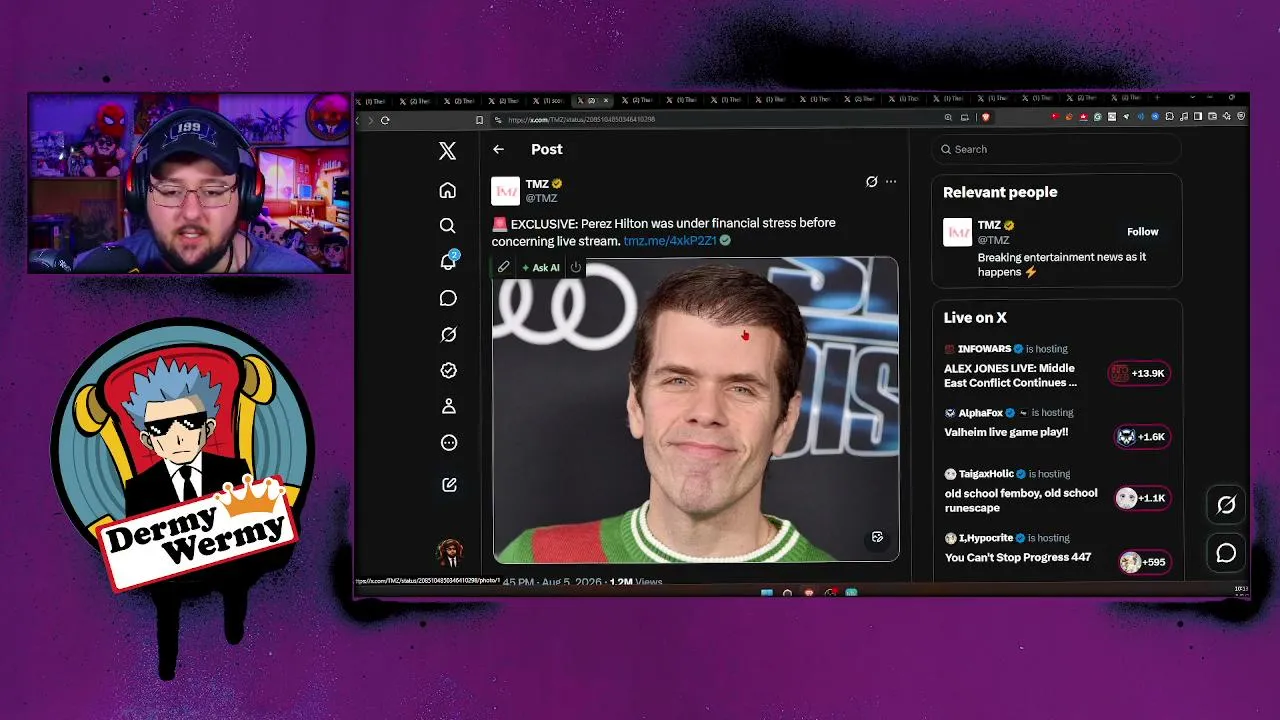Click the taskbar clock
The height and width of the screenshot is (720, 1280).
(x=1240, y=591)
